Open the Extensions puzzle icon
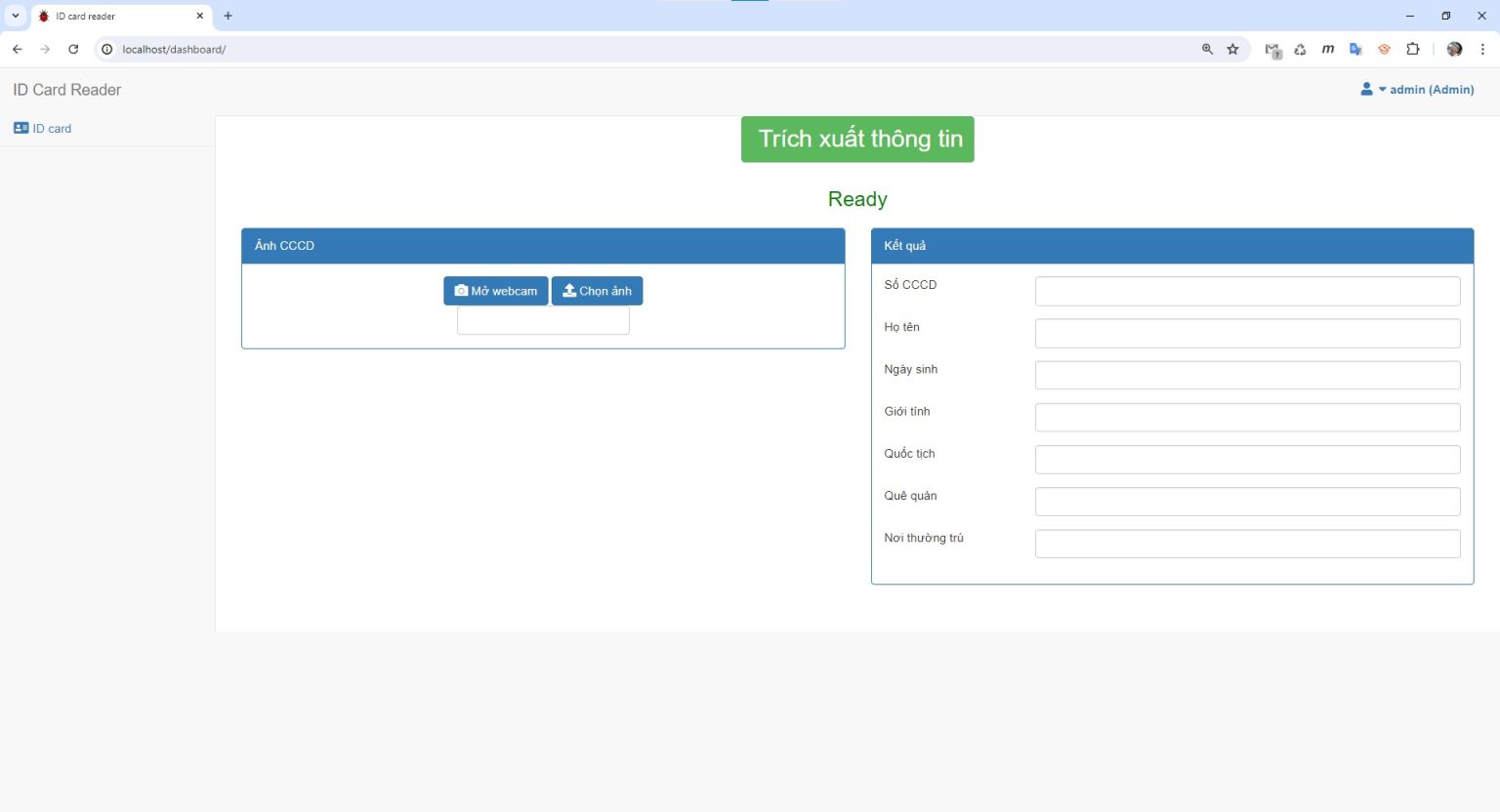Image resolution: width=1500 pixels, height=812 pixels. pyautogui.click(x=1412, y=49)
